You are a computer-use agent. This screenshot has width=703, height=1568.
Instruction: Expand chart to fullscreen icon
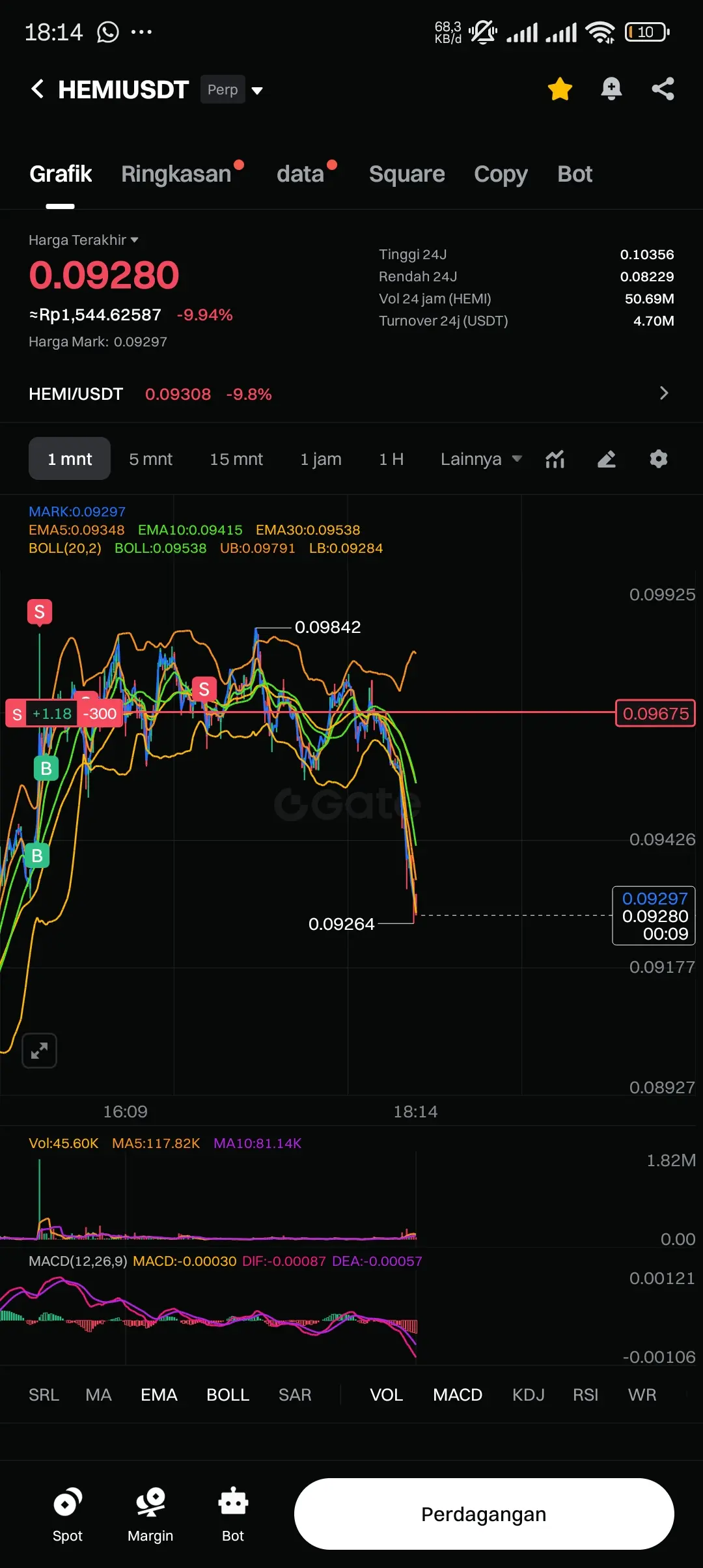[40, 1050]
